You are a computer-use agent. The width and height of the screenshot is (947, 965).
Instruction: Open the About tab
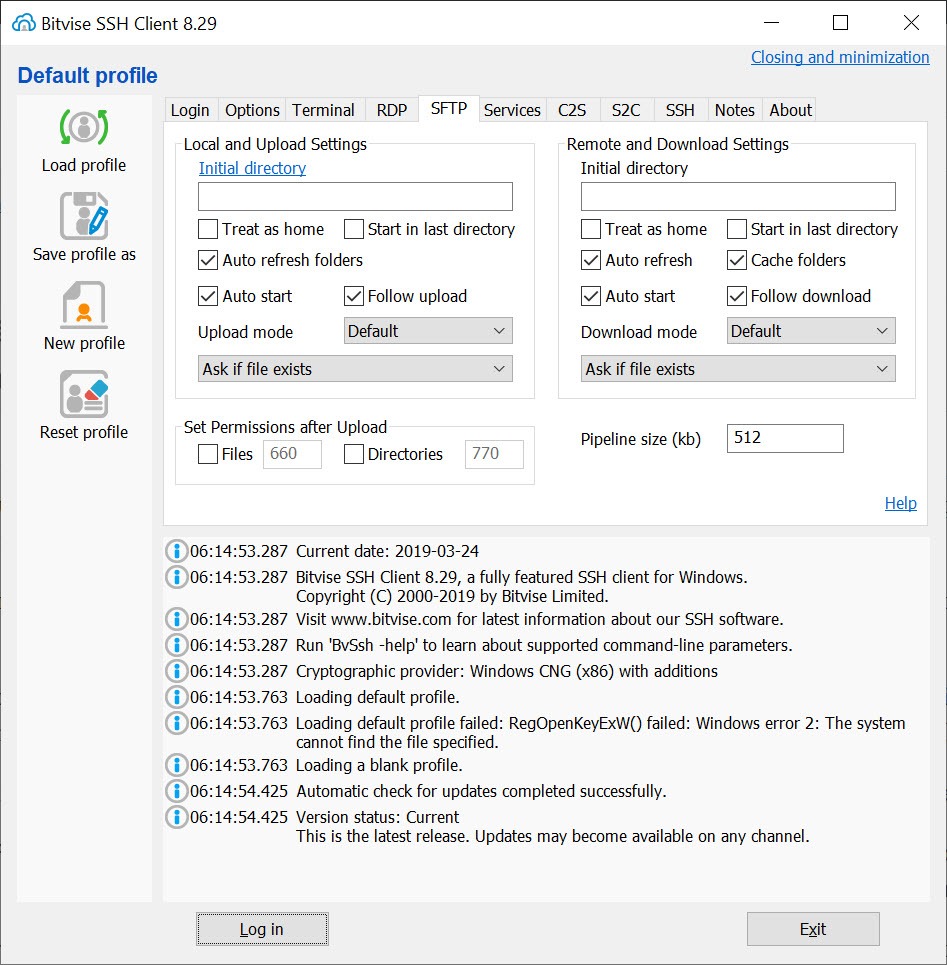790,110
